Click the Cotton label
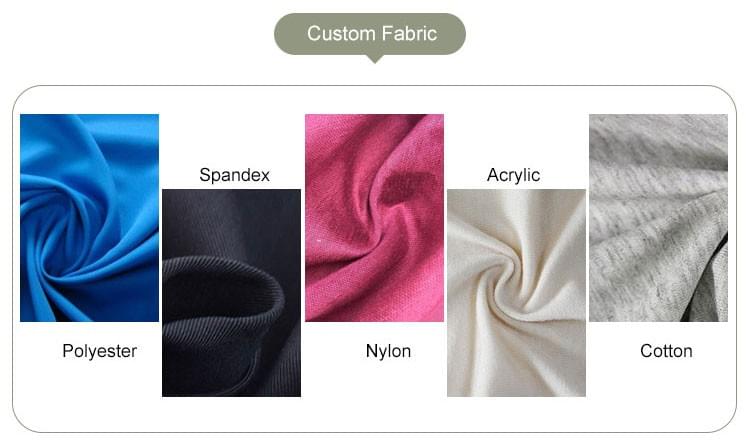 point(666,351)
